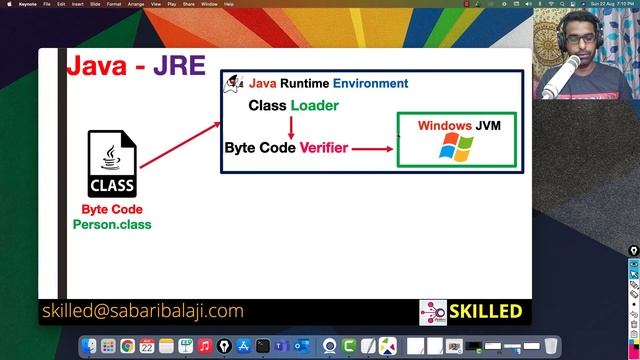Screen dimensions: 640x360
Task: Click the lightbulb icon above annotation toolbar
Action: pos(634,251)
